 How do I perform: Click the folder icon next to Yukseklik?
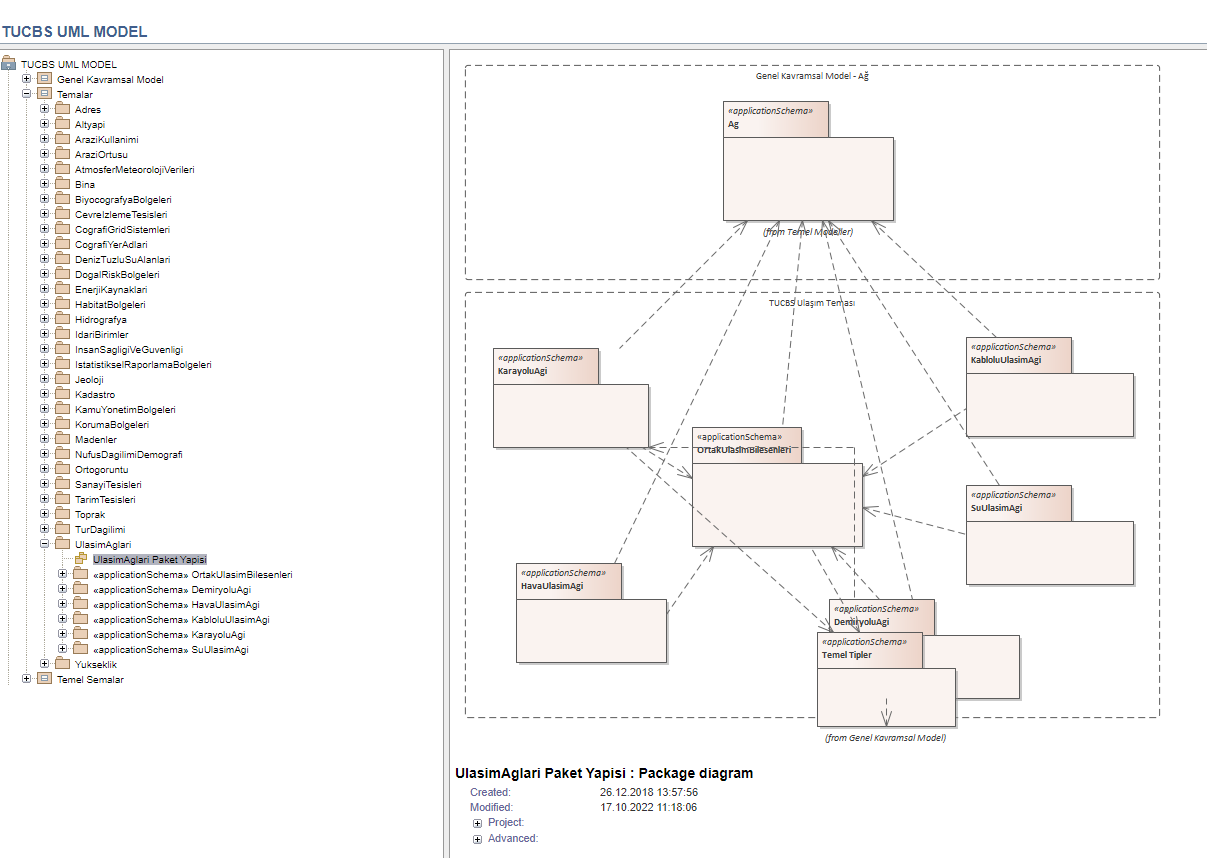[62, 664]
